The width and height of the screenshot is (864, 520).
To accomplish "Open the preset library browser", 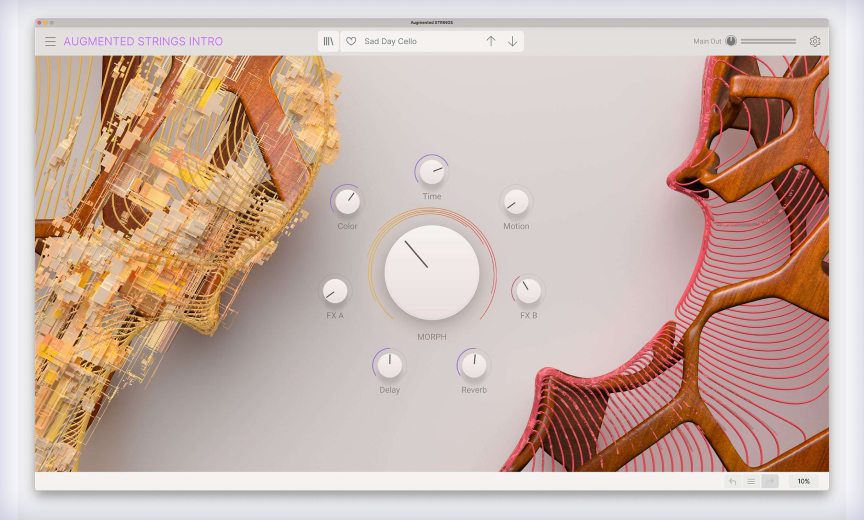I will pos(328,41).
